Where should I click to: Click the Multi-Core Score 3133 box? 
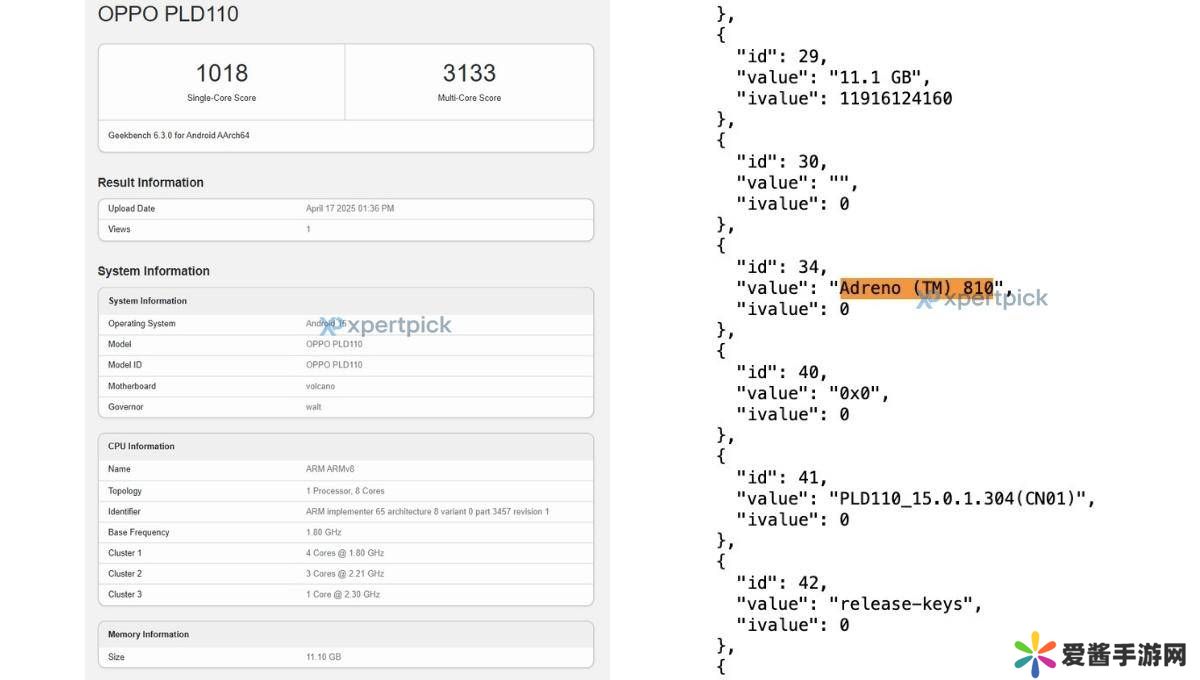469,82
